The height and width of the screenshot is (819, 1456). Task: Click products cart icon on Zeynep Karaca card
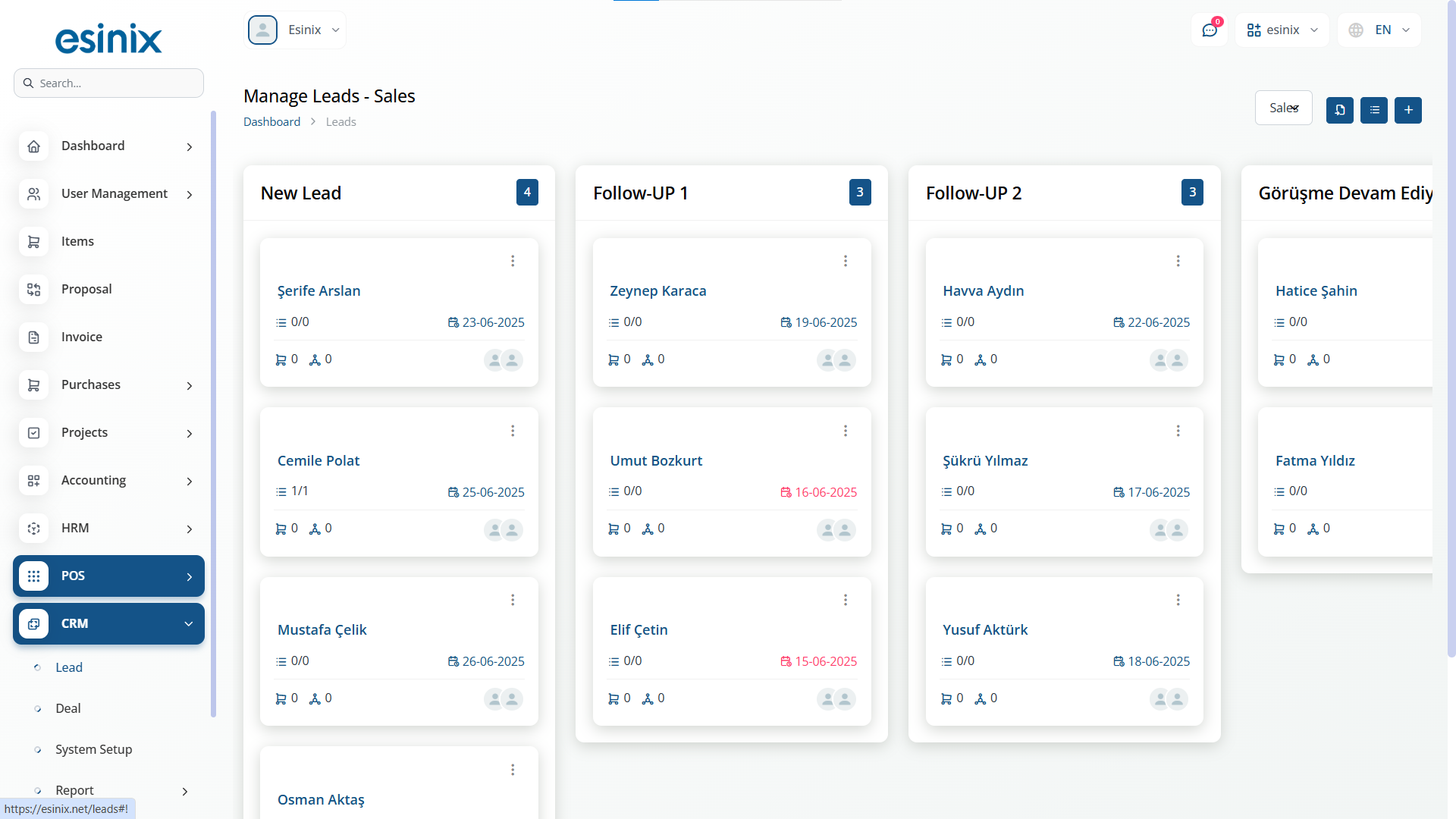click(x=613, y=360)
